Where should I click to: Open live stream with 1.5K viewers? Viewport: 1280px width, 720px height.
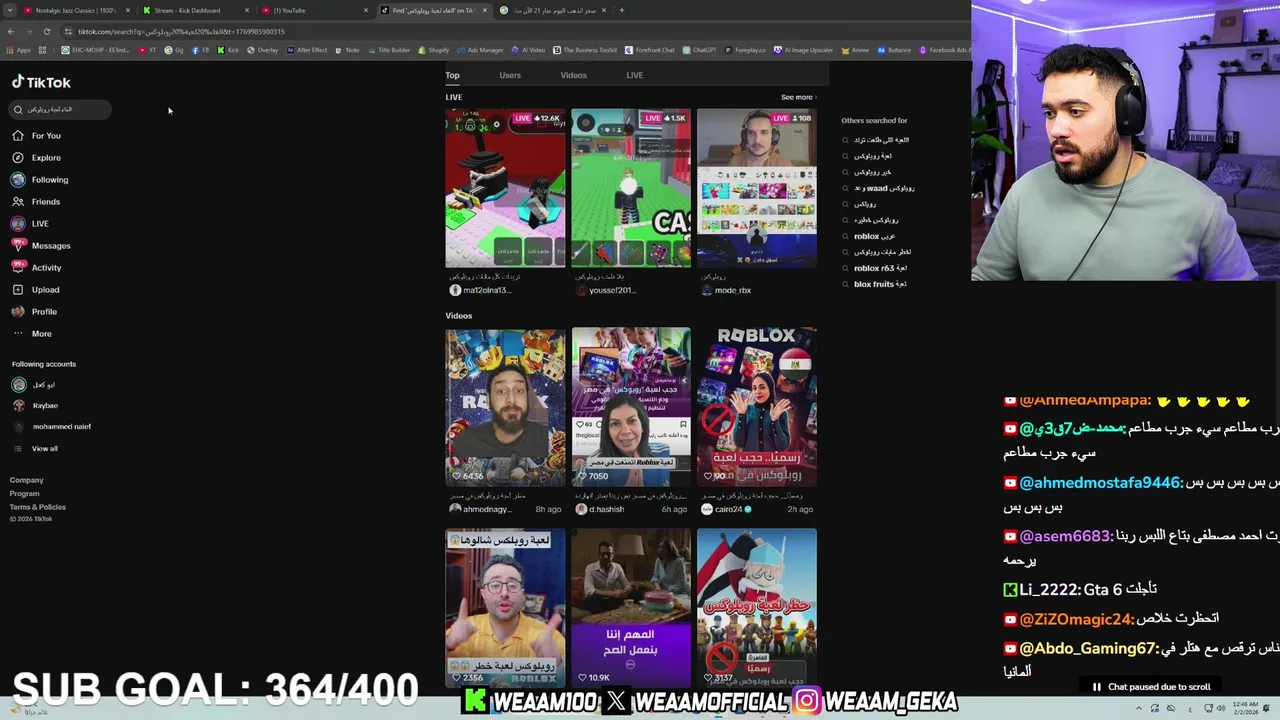631,188
